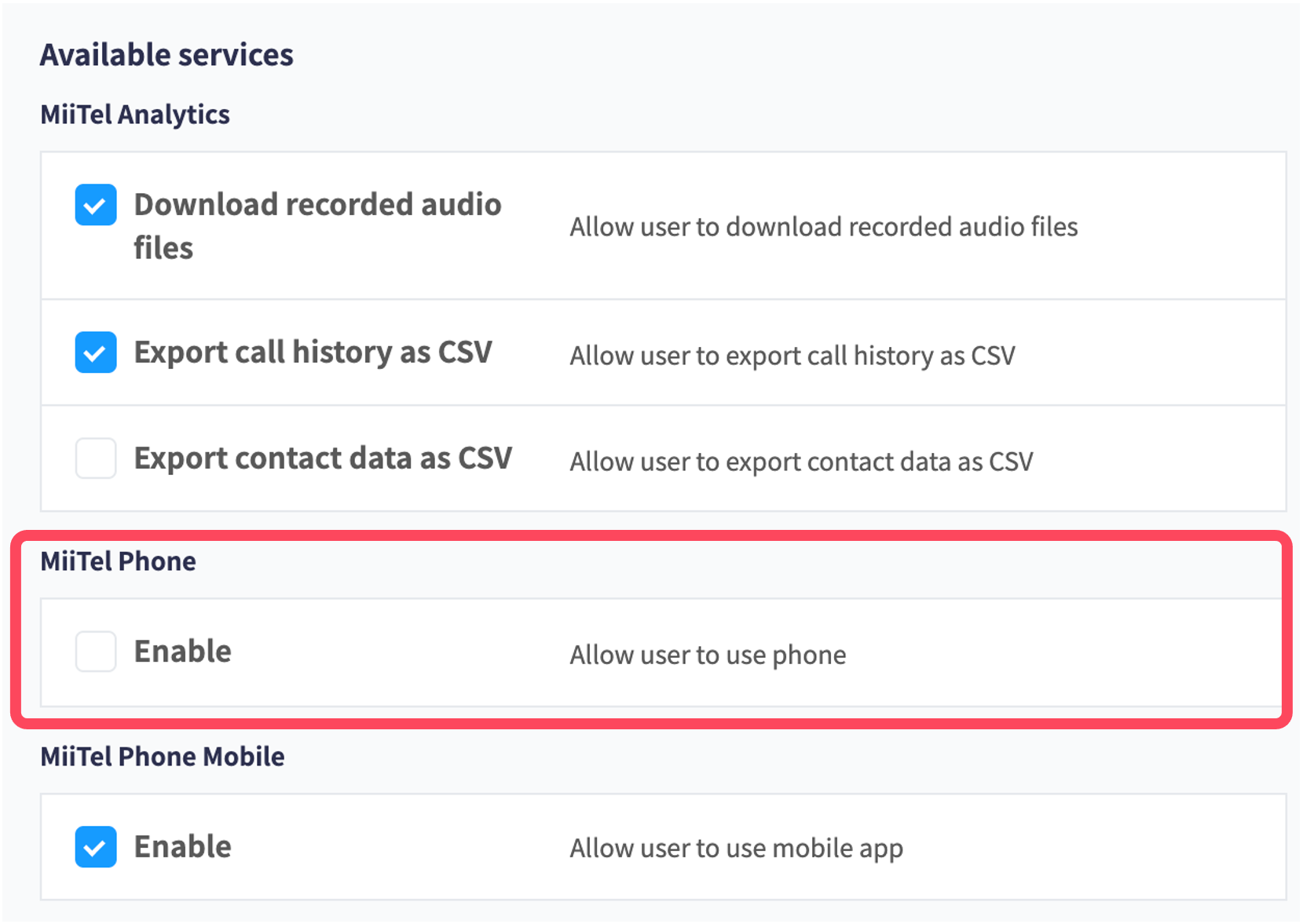The width and height of the screenshot is (1303, 924).
Task: Click the 'MiiTel Phone' section heading
Action: pyautogui.click(x=119, y=561)
